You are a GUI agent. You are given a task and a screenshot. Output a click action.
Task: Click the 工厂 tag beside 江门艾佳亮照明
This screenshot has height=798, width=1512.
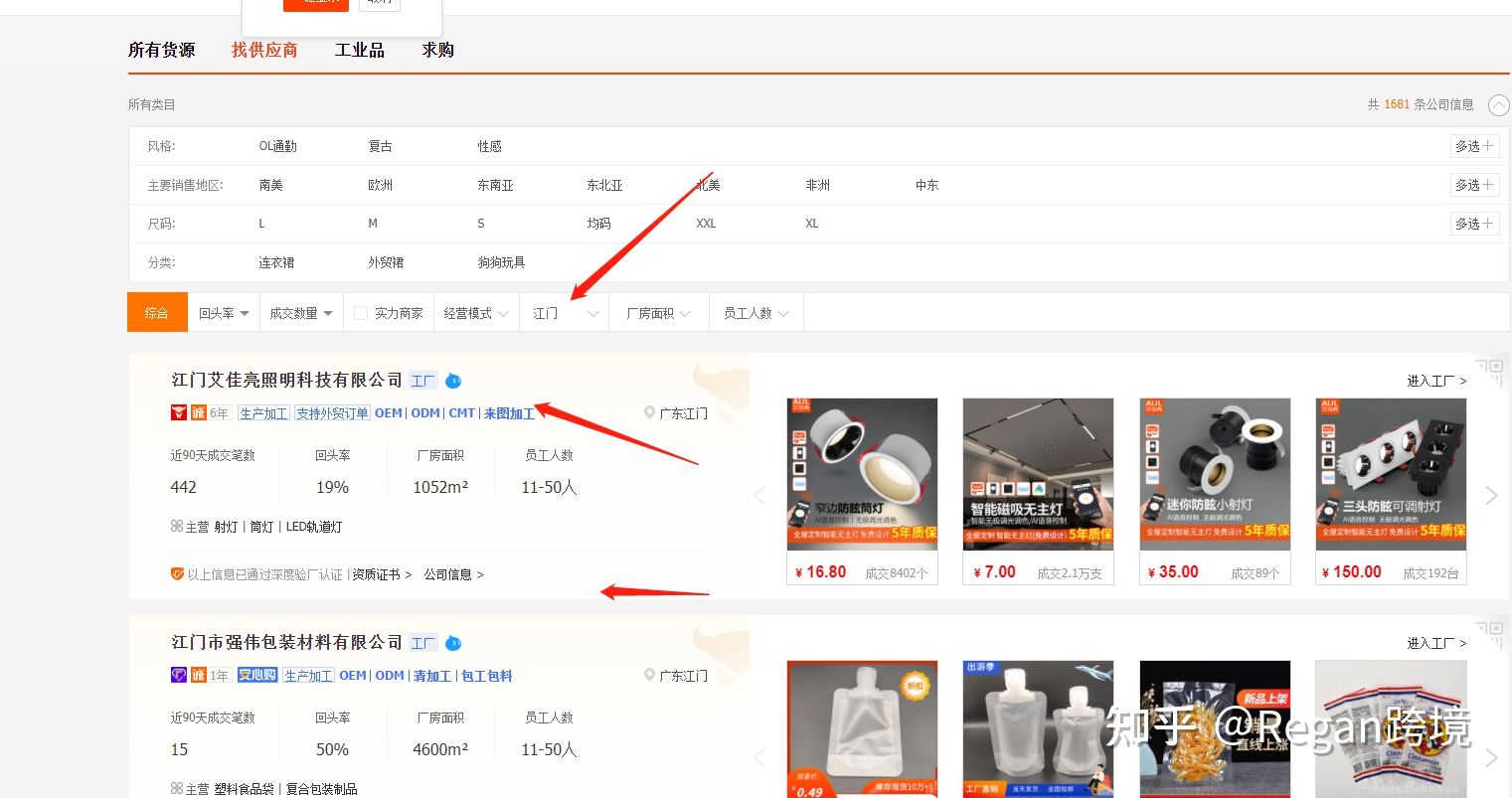[423, 381]
